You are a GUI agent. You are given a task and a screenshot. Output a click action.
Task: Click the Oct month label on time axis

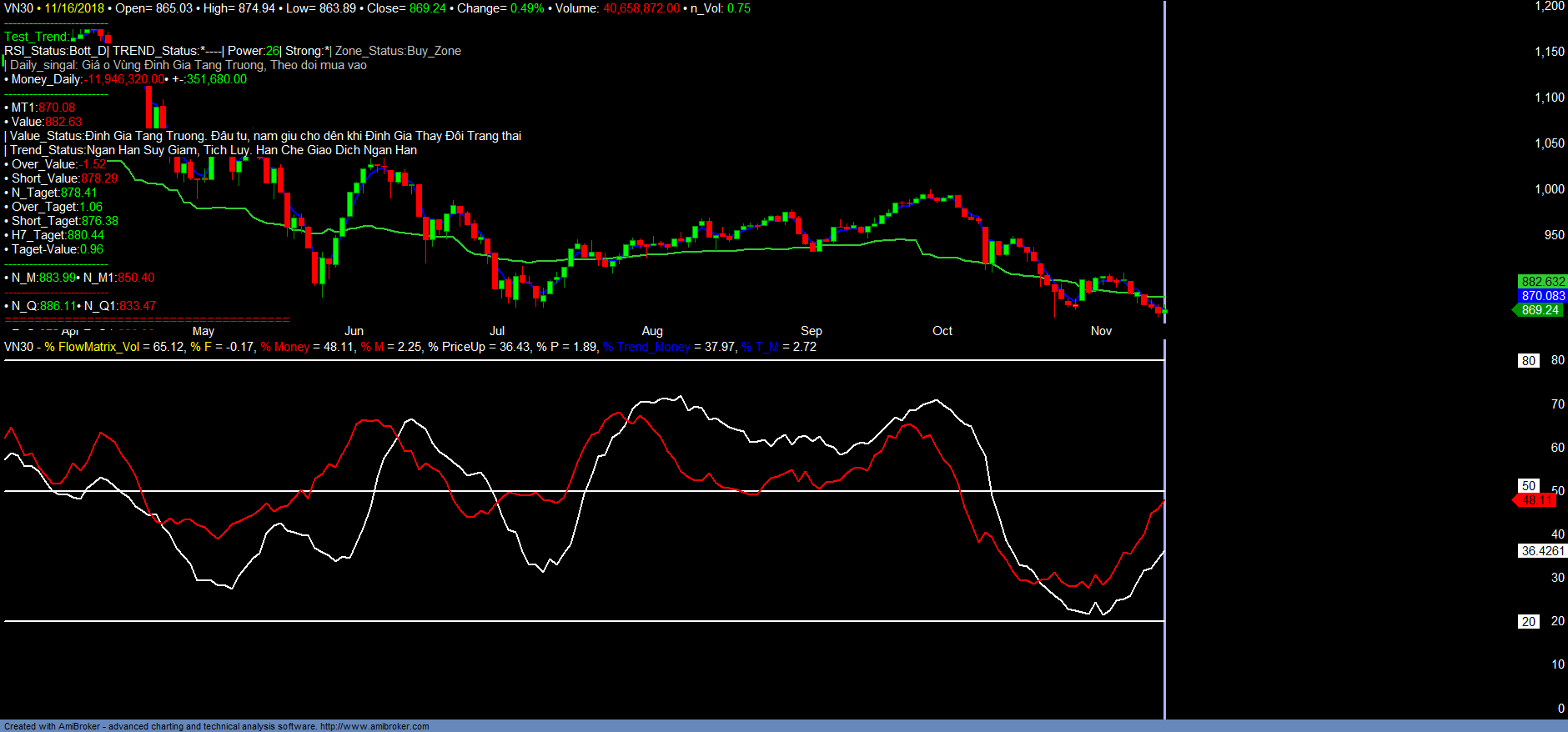coord(942,331)
